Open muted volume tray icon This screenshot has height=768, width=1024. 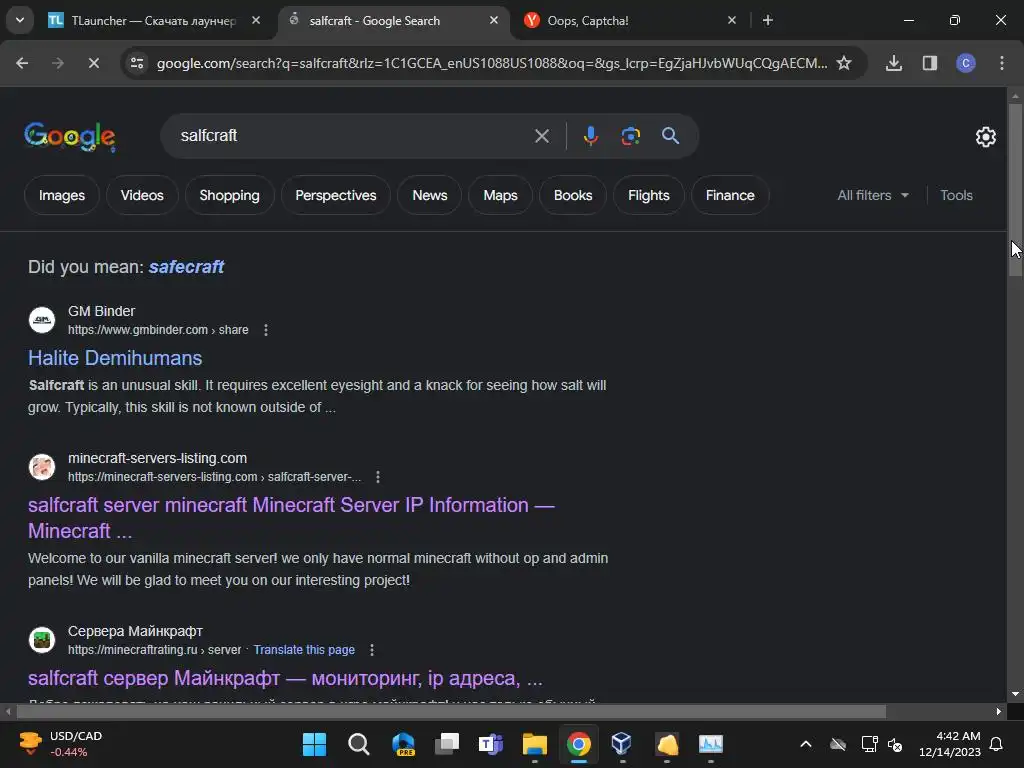click(895, 744)
